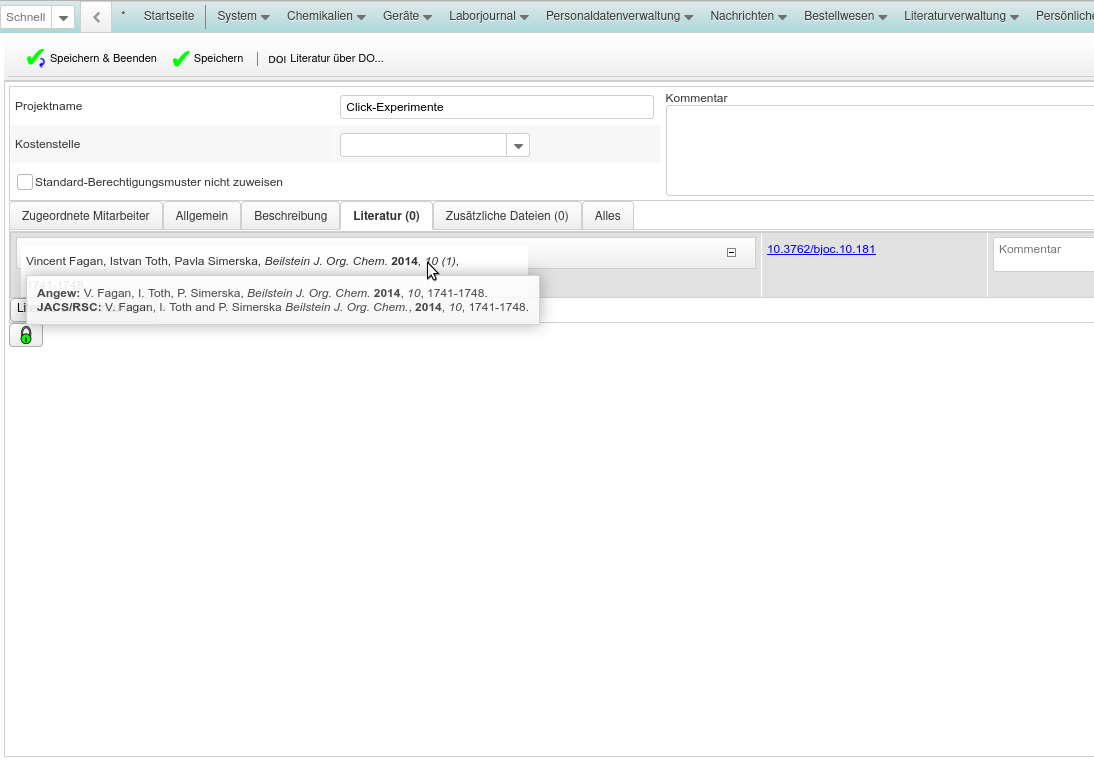Switch to Zugeordnete Mitarbeiter tab
The height and width of the screenshot is (761, 1094).
[x=85, y=216]
